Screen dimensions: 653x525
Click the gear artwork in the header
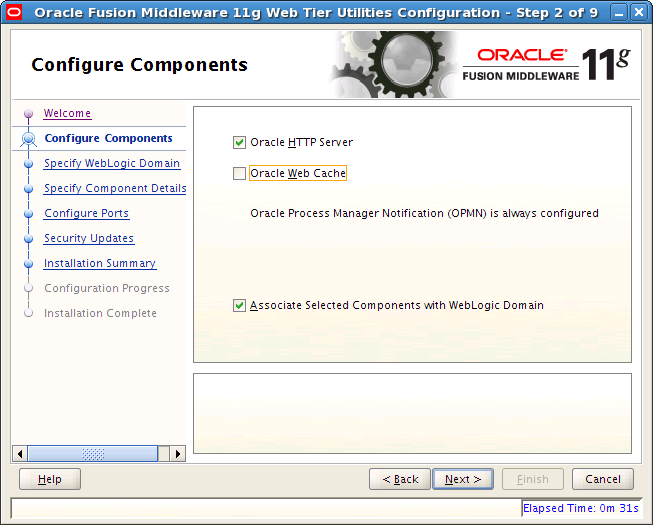(394, 65)
